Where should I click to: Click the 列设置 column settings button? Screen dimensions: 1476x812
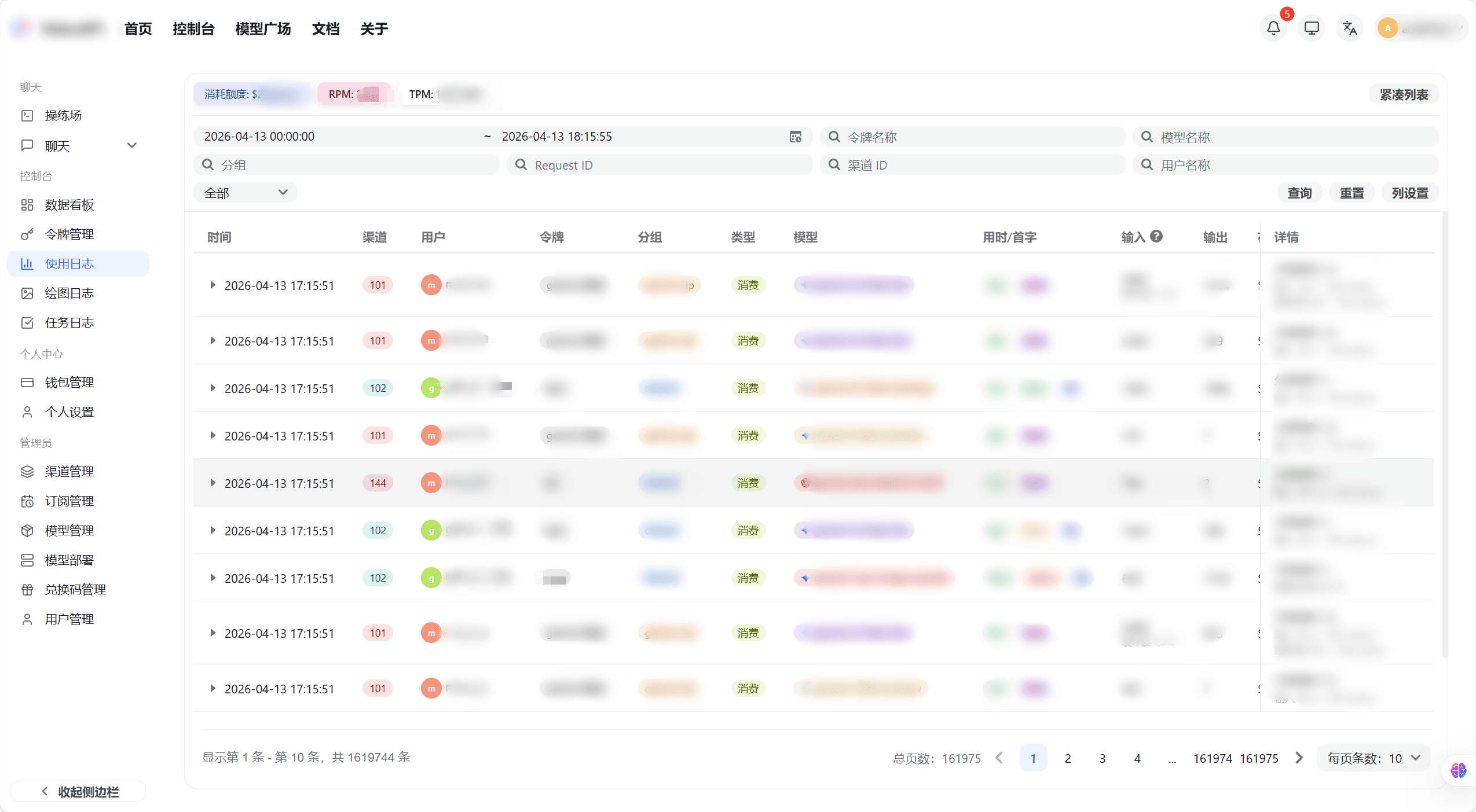(x=1409, y=193)
